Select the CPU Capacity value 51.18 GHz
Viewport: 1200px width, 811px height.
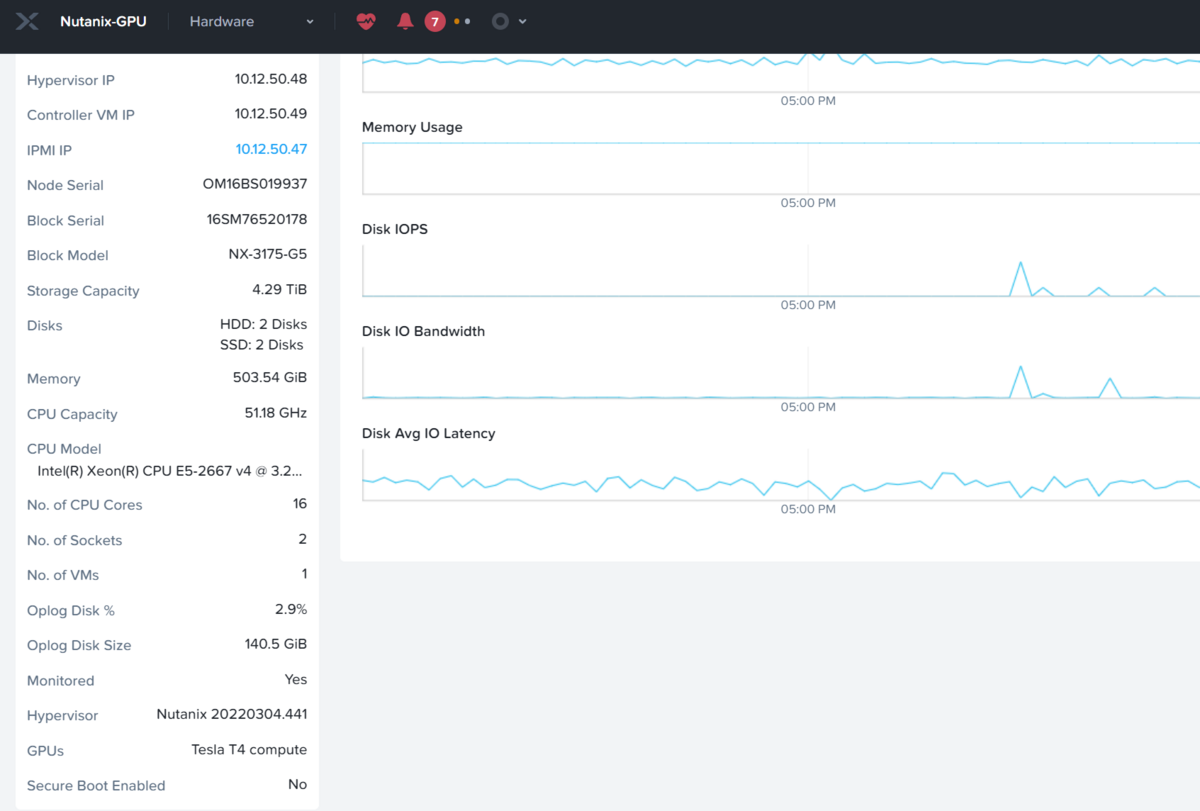pyautogui.click(x=276, y=412)
